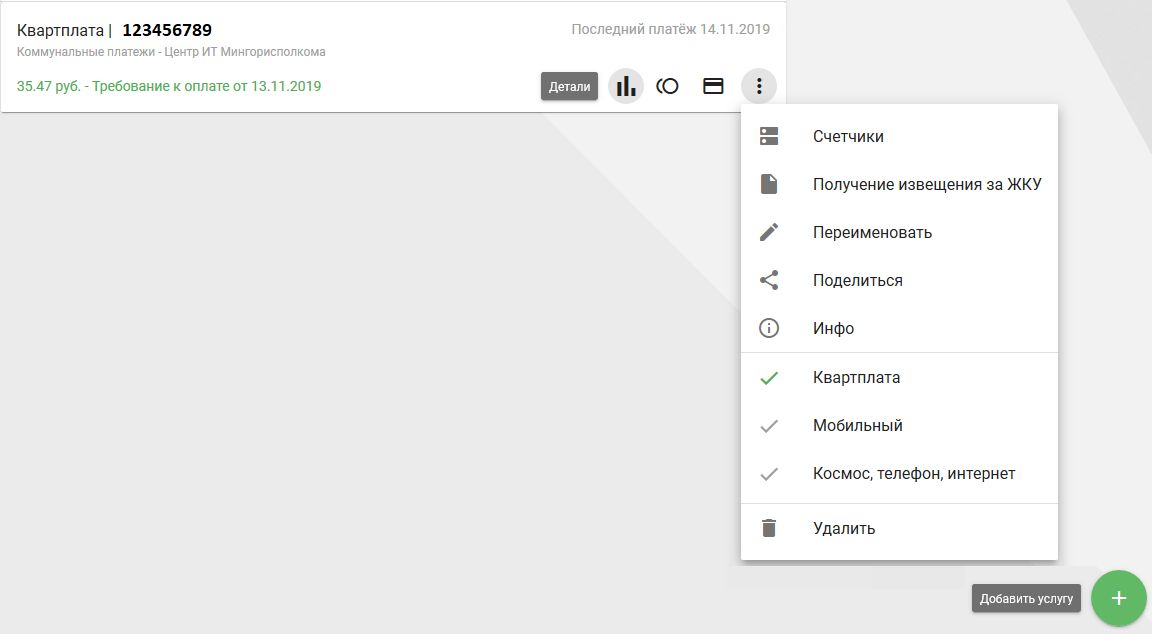Click the green plus add service button

pyautogui.click(x=1119, y=598)
